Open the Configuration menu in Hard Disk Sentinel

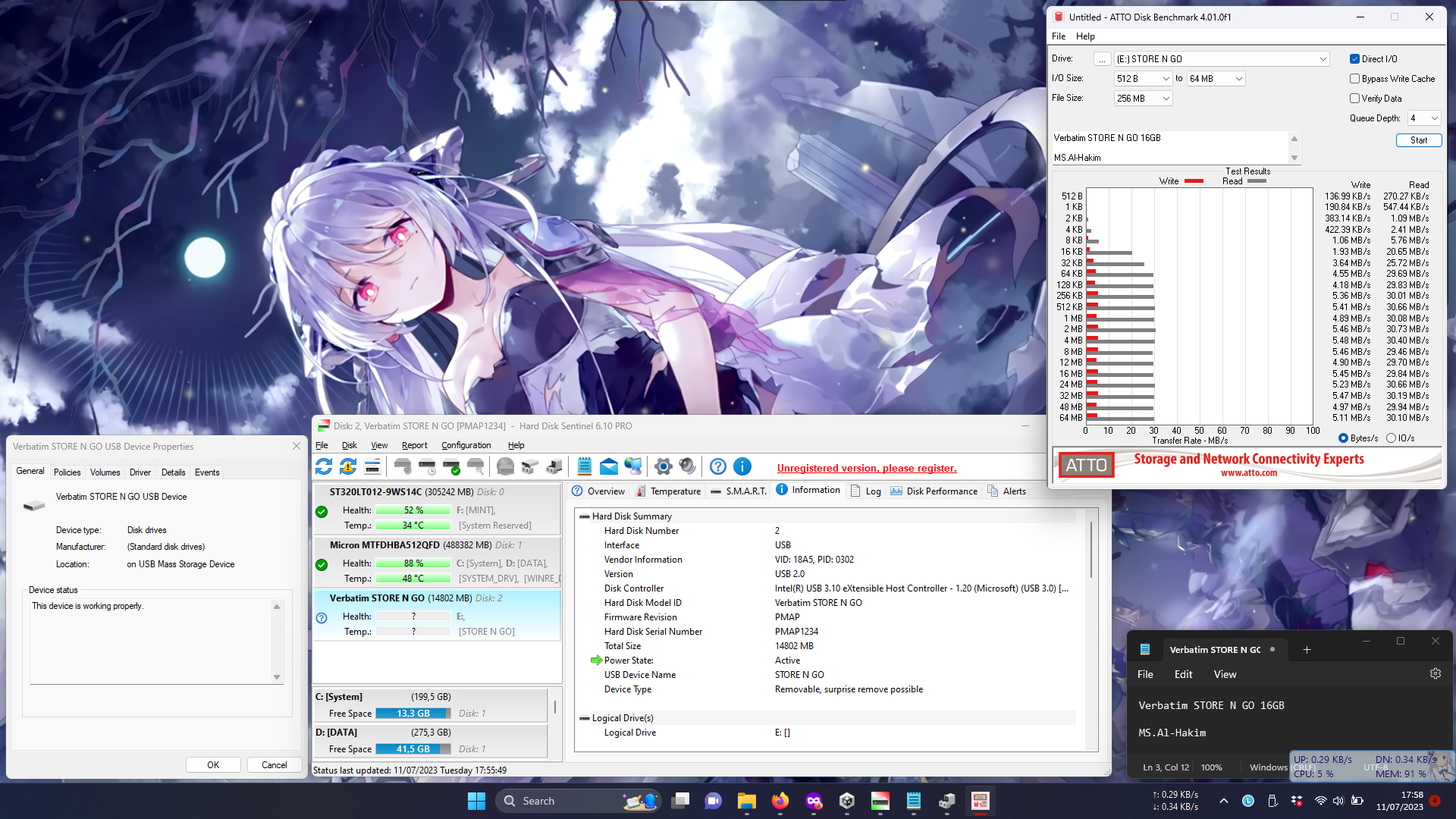[466, 445]
